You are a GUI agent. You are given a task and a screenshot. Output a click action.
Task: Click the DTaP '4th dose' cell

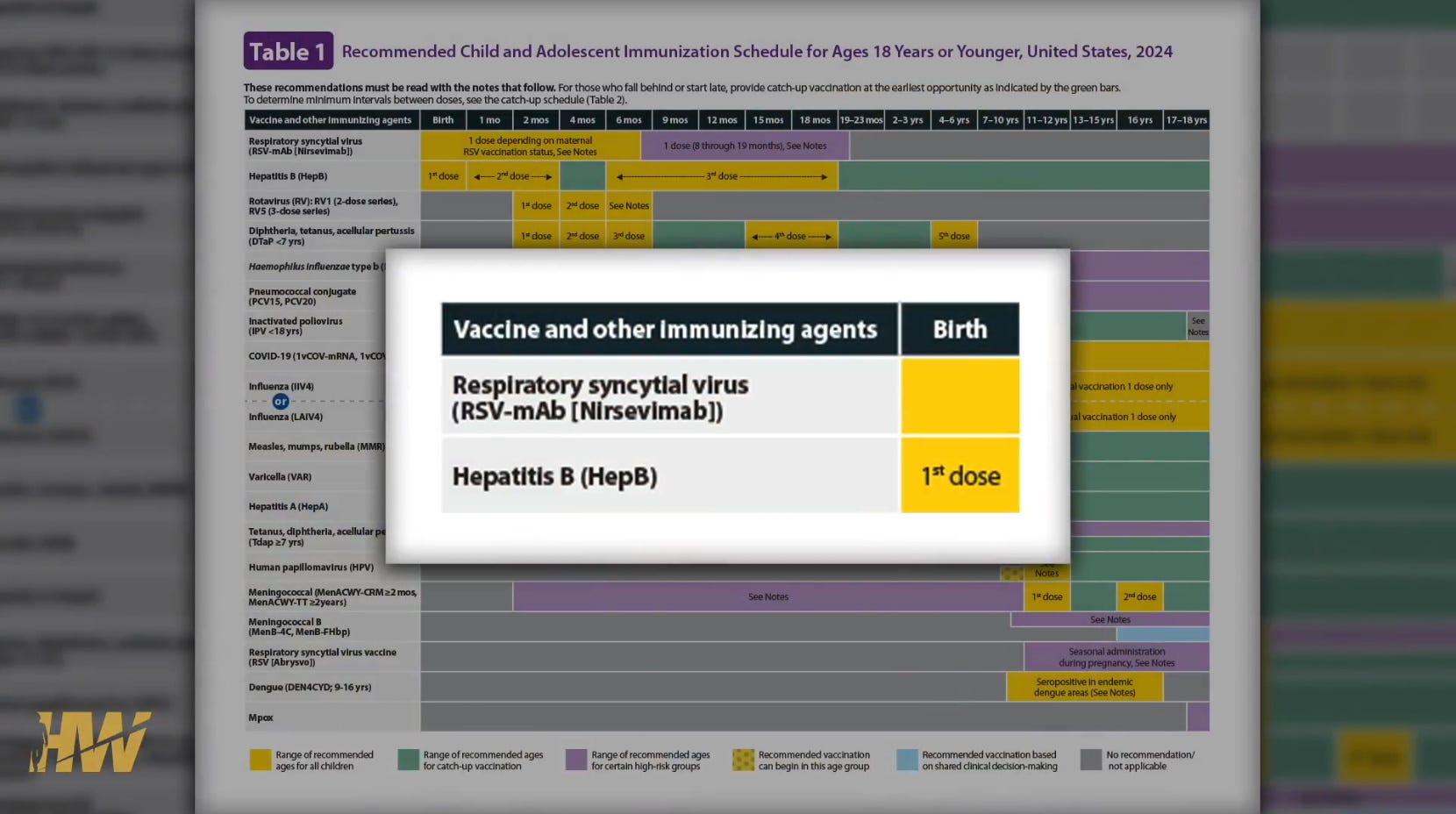pyautogui.click(x=791, y=236)
